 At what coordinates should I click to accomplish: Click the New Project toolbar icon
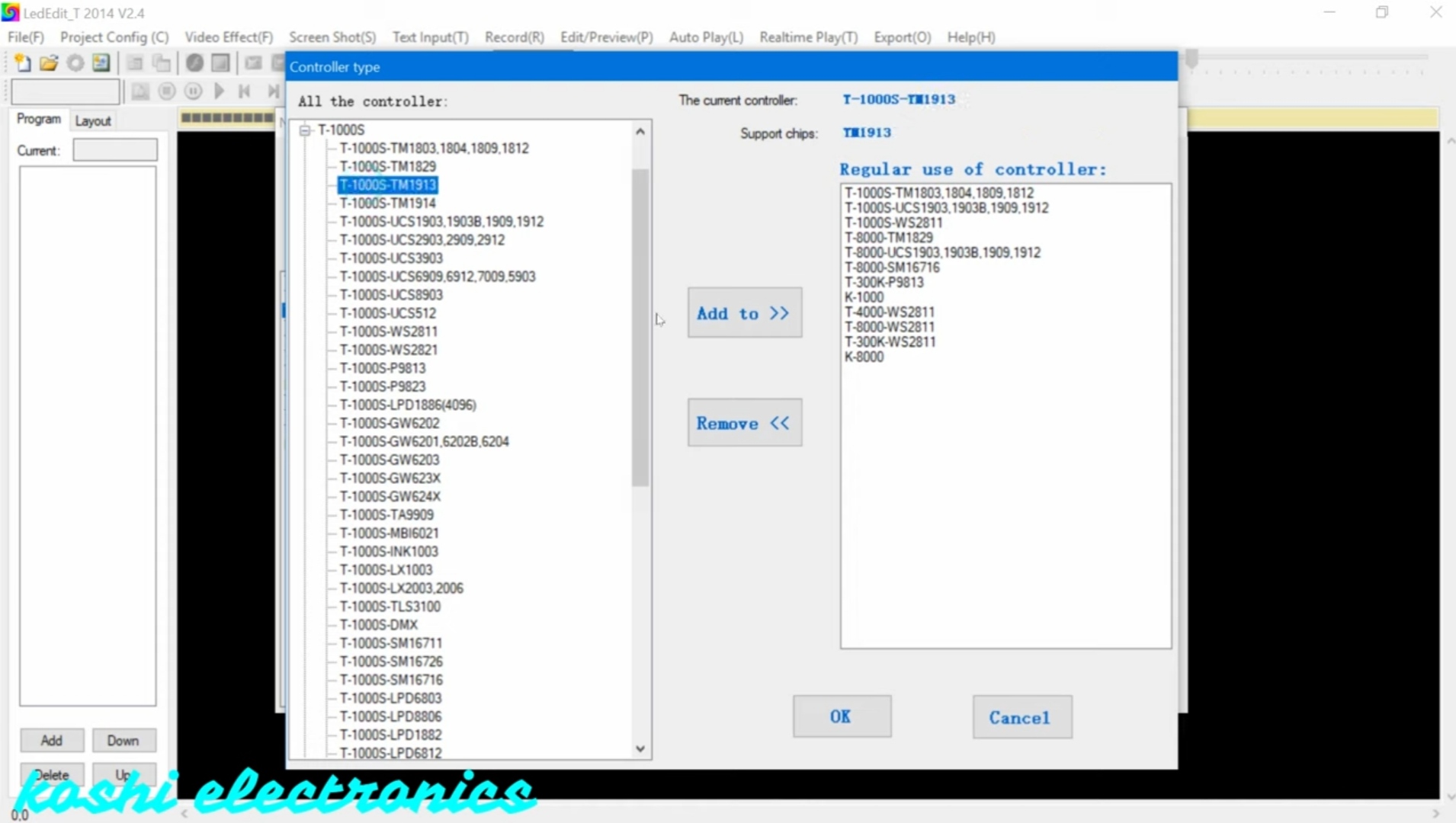click(x=23, y=63)
